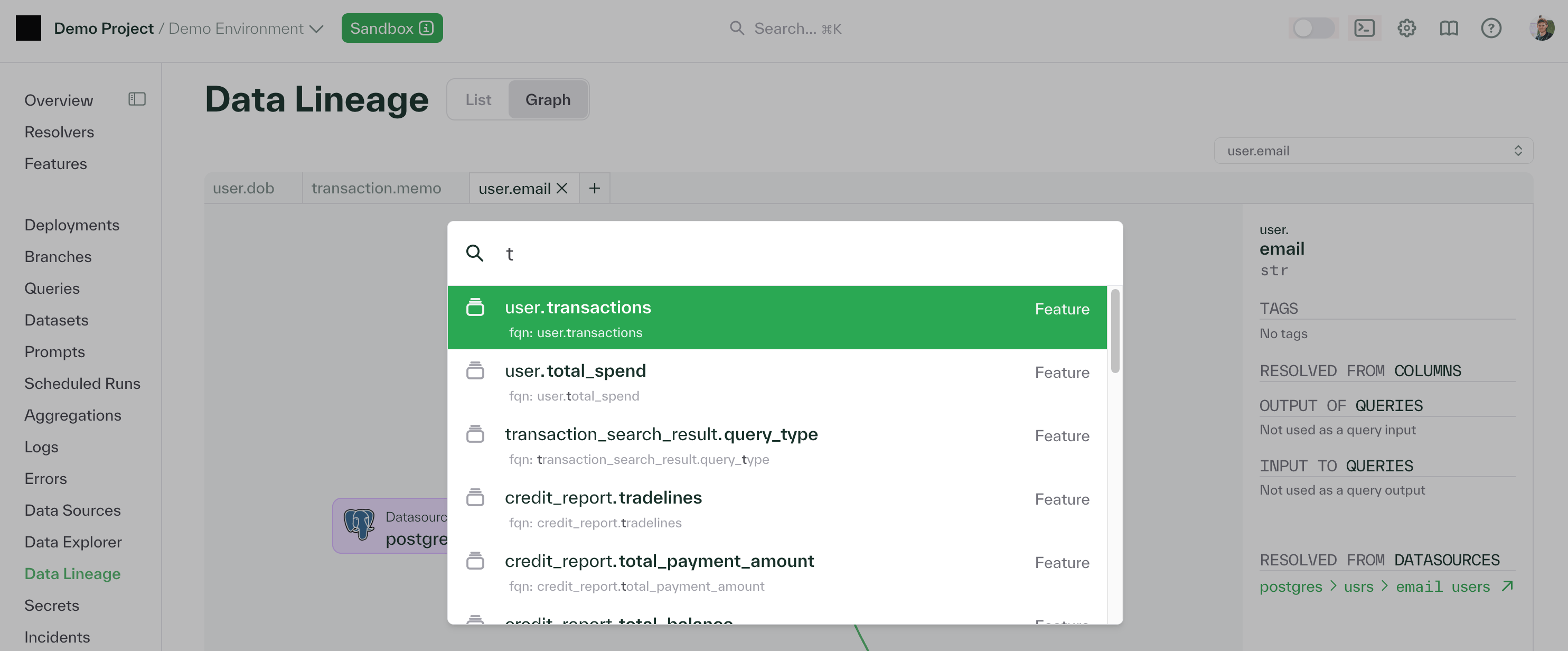The height and width of the screenshot is (651, 1568).
Task: Toggle the theme switch in the top bar
Action: (1313, 28)
